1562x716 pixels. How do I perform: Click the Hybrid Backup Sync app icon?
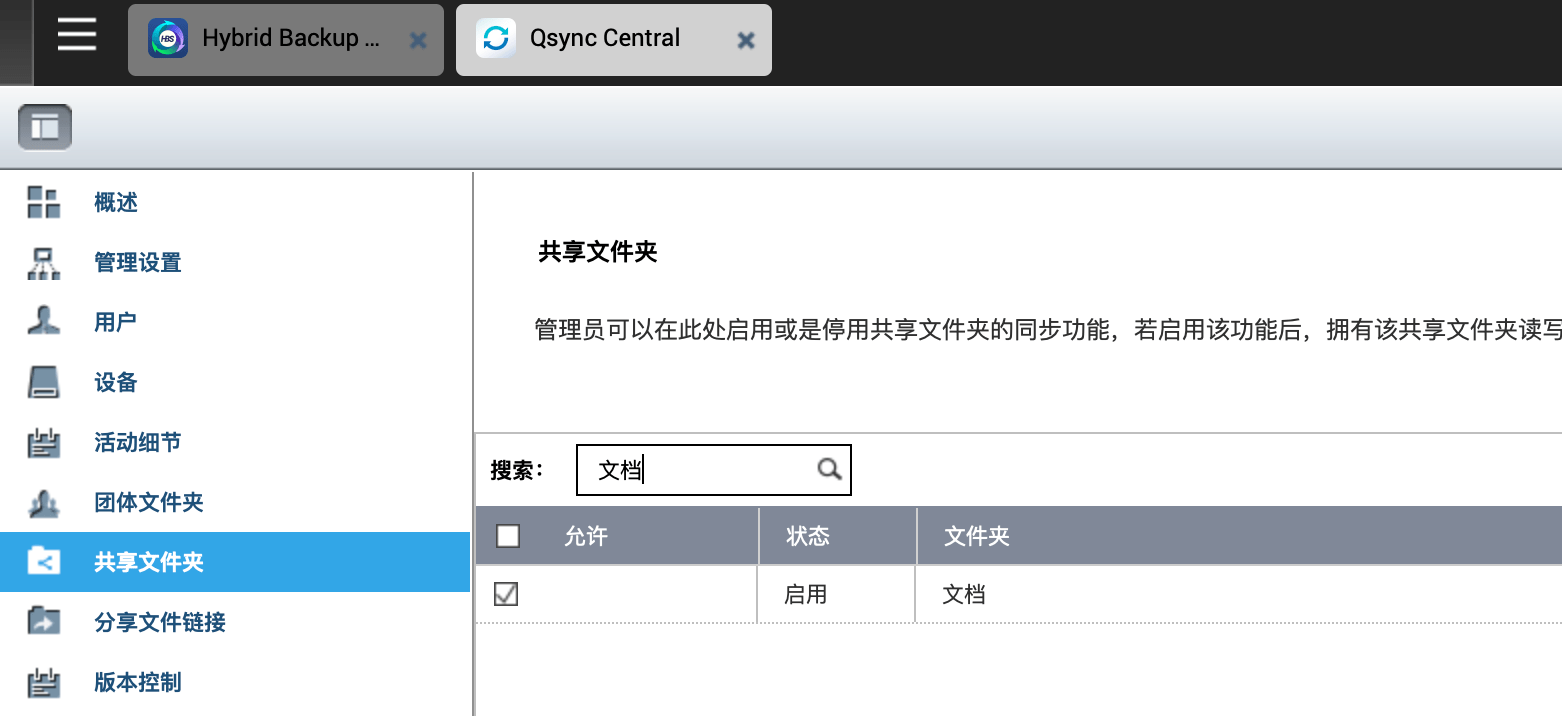click(x=168, y=39)
